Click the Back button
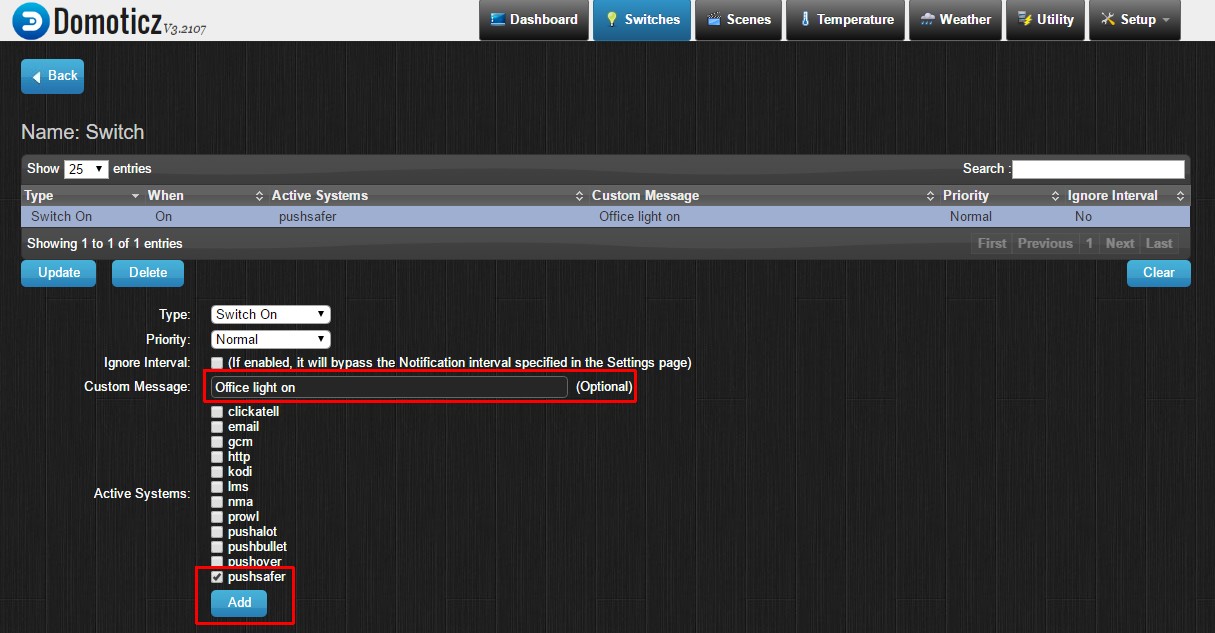Image resolution: width=1215 pixels, height=633 pixels. tap(53, 76)
